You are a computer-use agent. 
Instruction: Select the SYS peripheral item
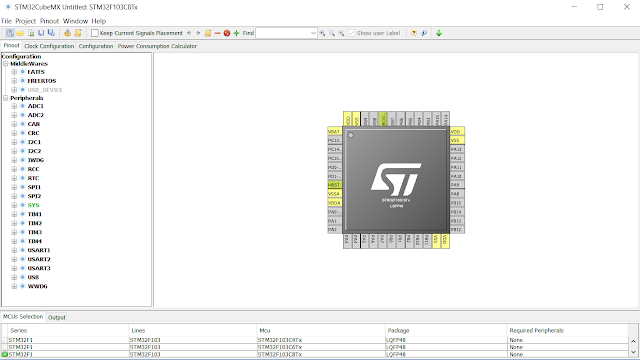(33, 205)
